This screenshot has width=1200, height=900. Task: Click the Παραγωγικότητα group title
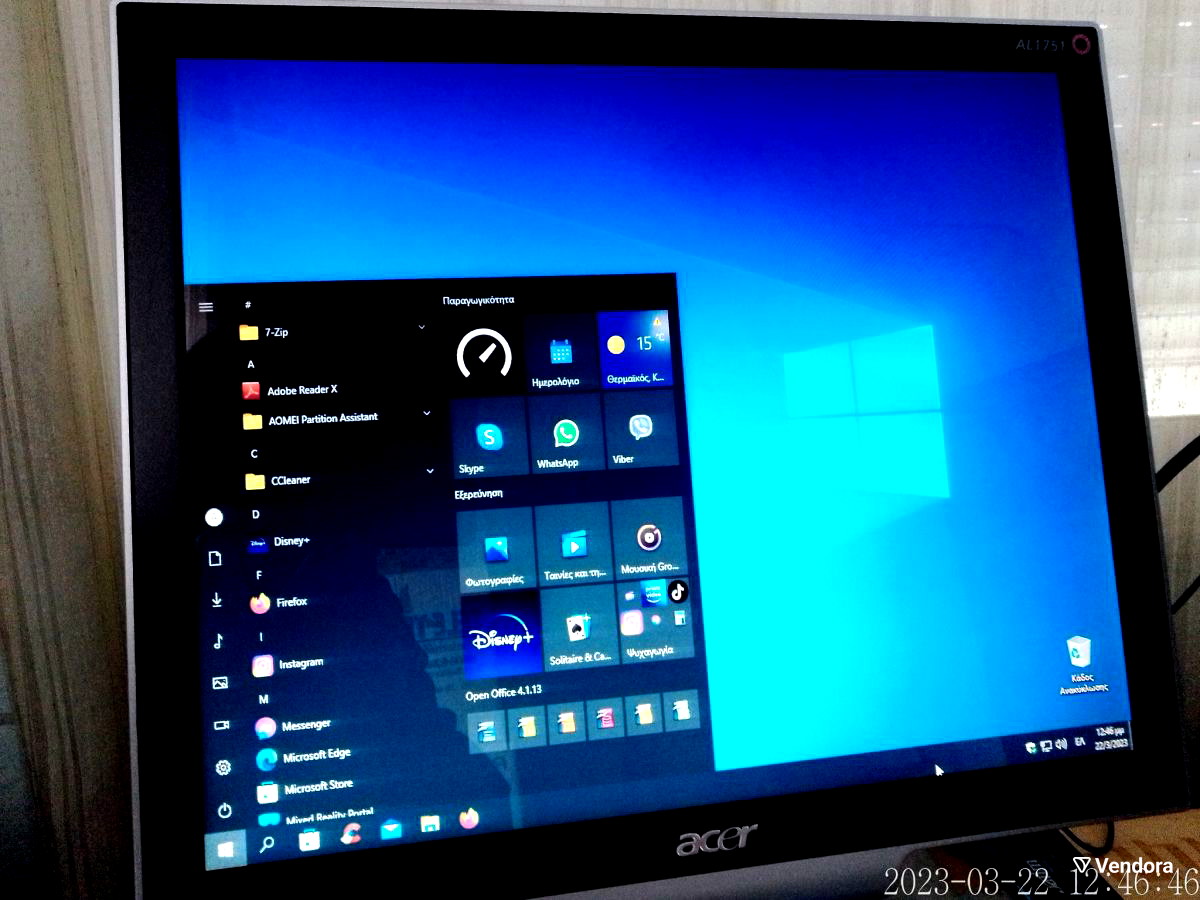tap(478, 300)
